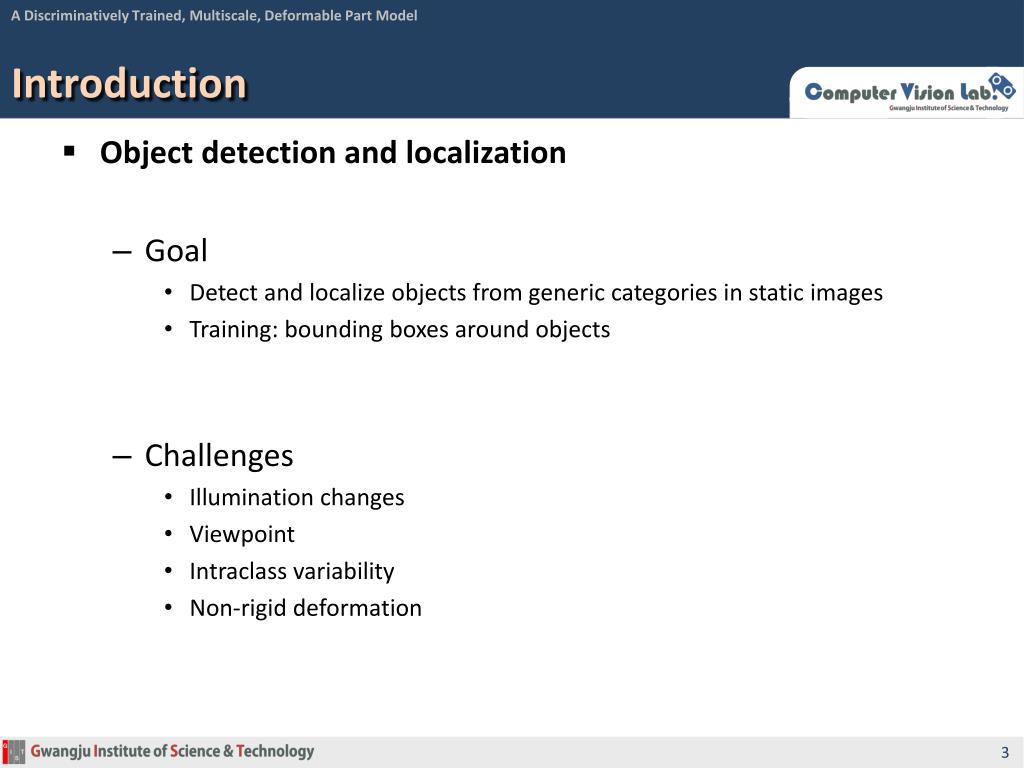Click 'Gwangju Institute of Science & Technology' footer text
Viewport: 1024px width, 768px height.
(172, 752)
